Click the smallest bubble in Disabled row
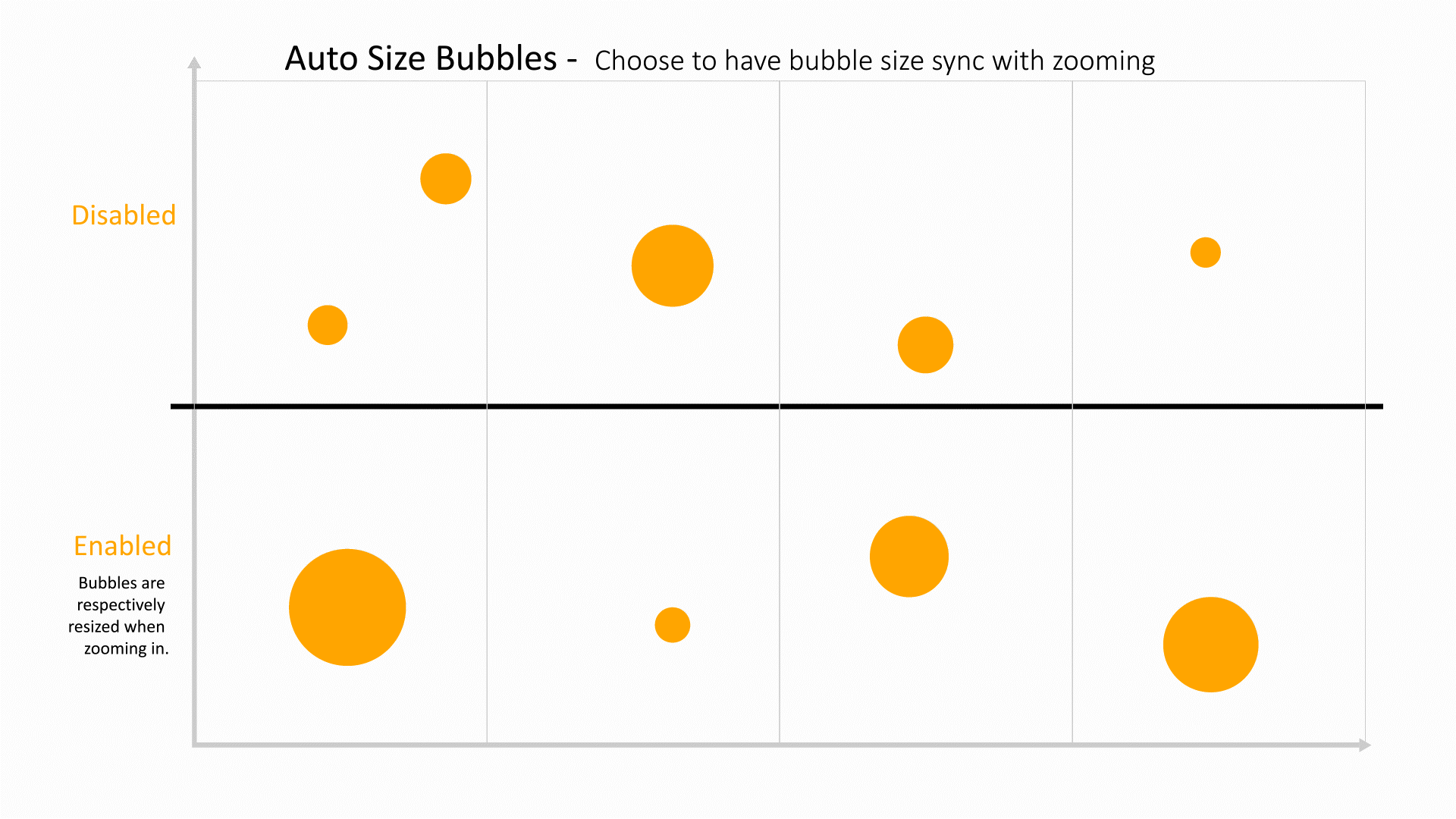The height and width of the screenshot is (819, 1456). click(x=1205, y=253)
